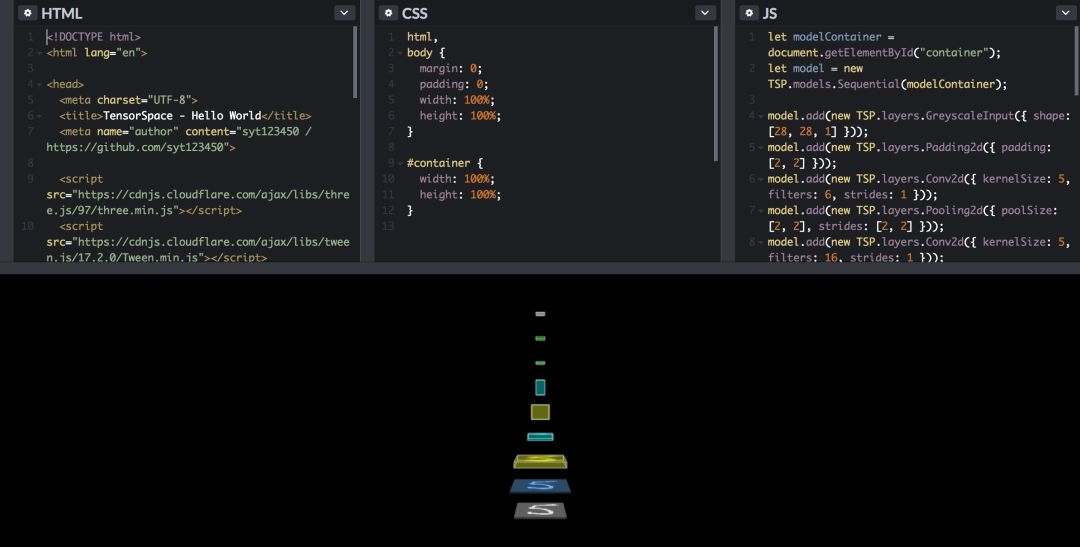Click the olive square layer in preview
The height and width of the screenshot is (547, 1080).
540,412
